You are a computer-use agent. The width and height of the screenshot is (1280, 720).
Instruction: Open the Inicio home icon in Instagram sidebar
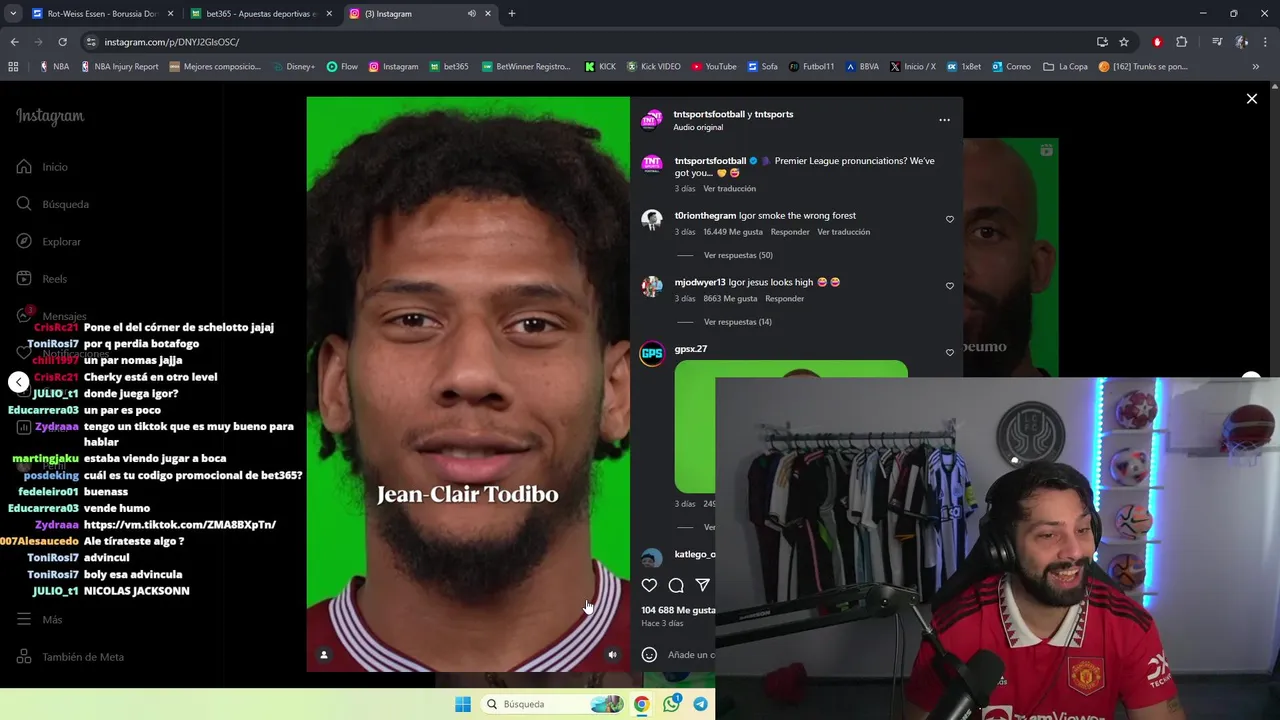[24, 167]
